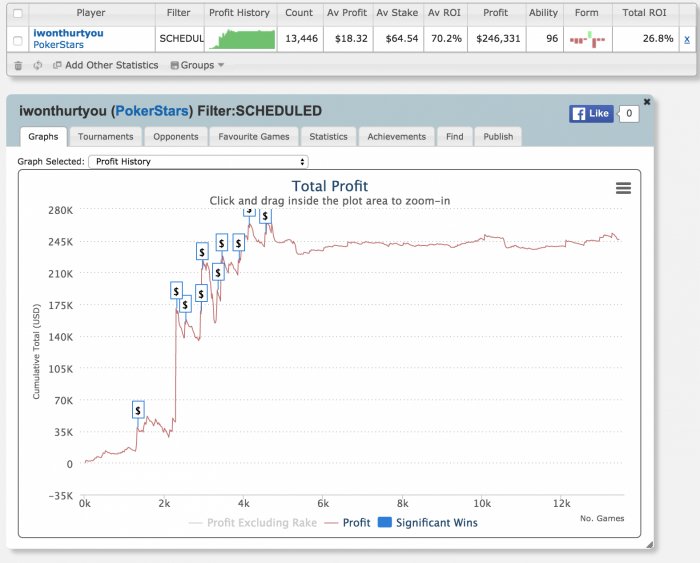Open Add Other Statistics
Screen dimensions: 700x563
pos(106,65)
